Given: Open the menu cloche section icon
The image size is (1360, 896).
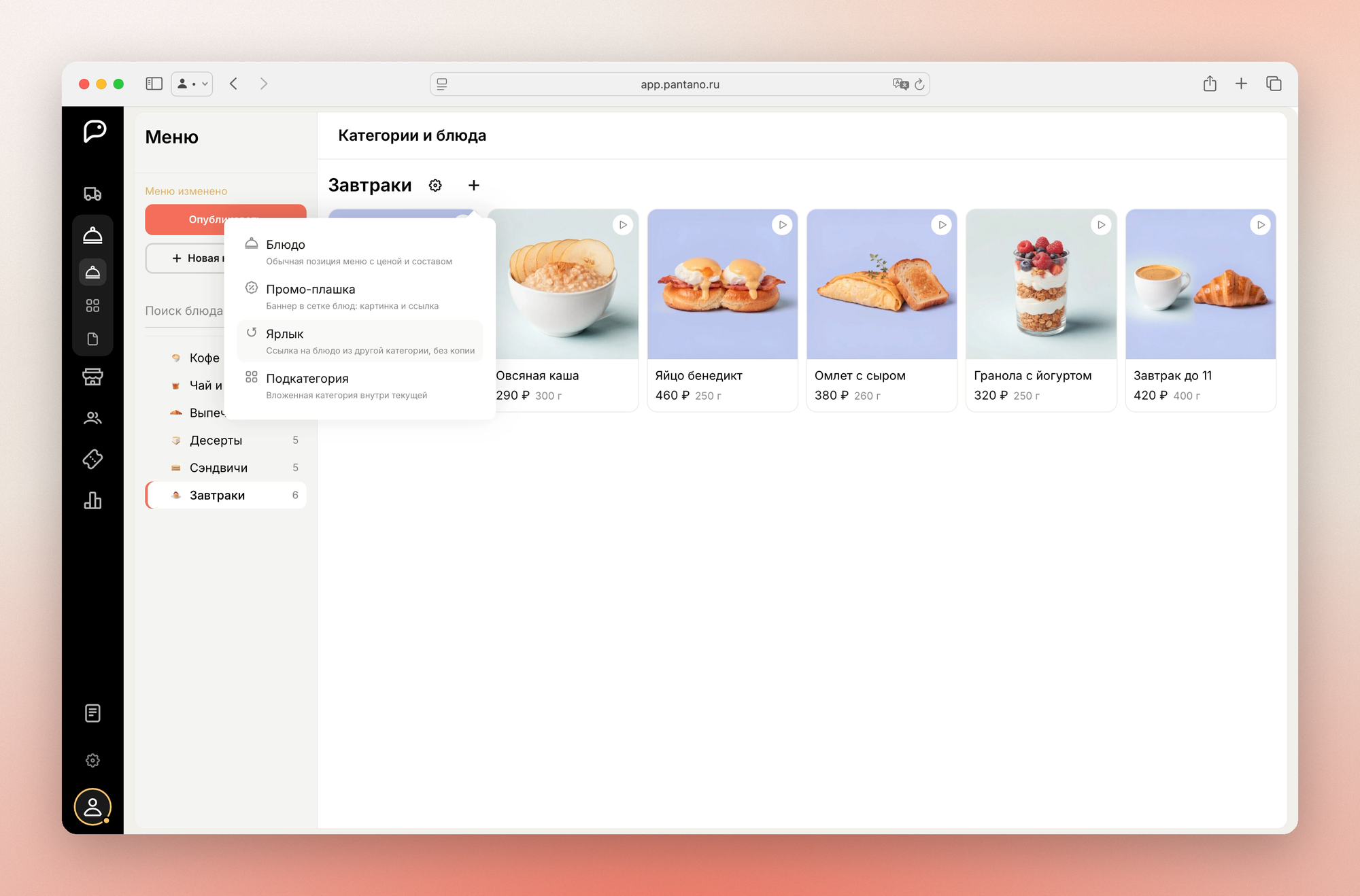Looking at the screenshot, I should 93,235.
